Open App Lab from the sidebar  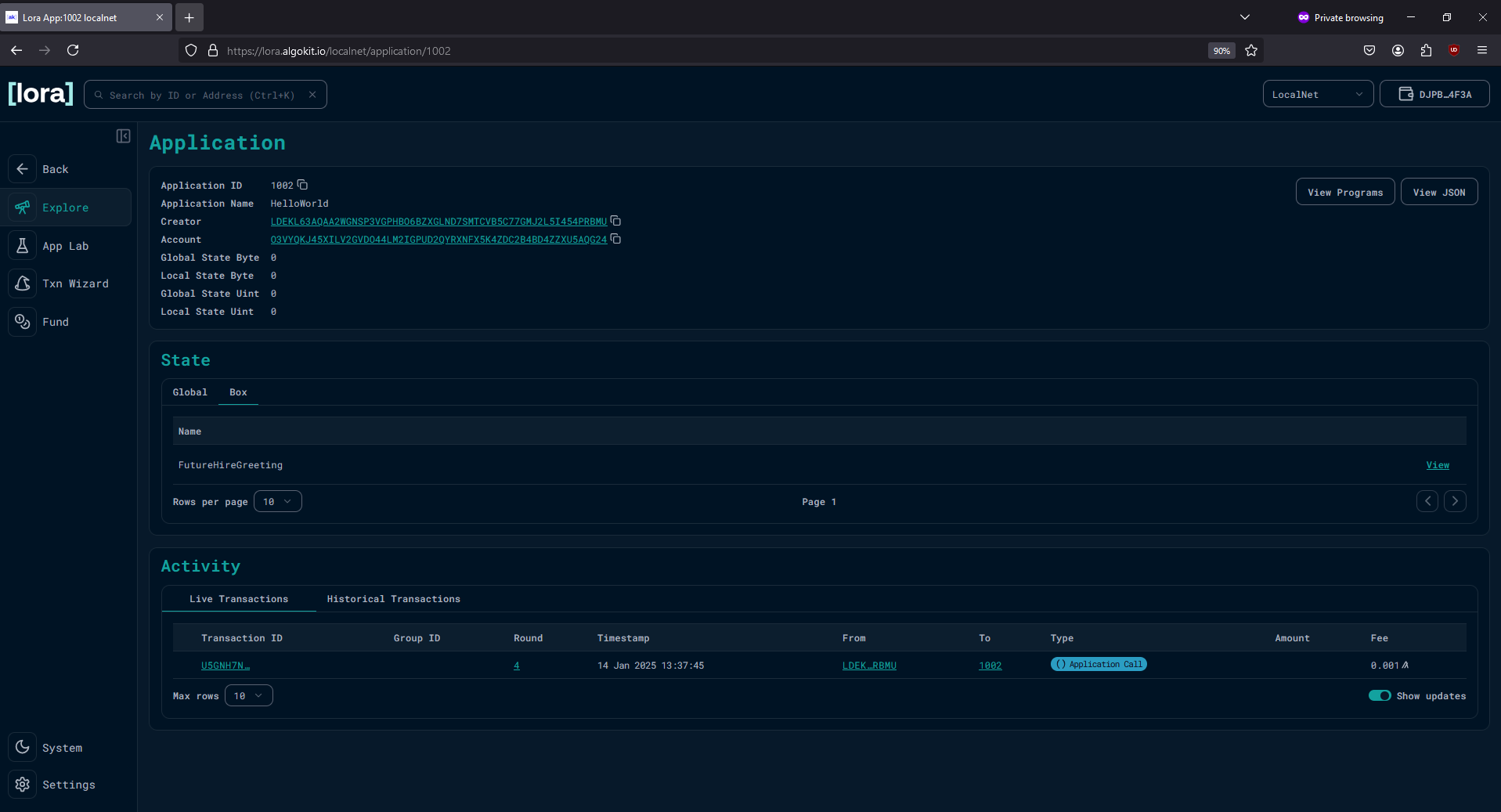(67, 245)
